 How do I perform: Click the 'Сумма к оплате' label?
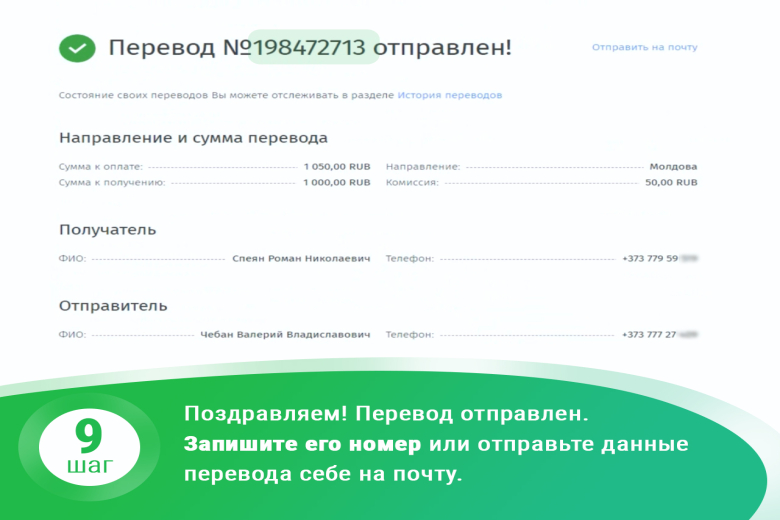point(100,167)
